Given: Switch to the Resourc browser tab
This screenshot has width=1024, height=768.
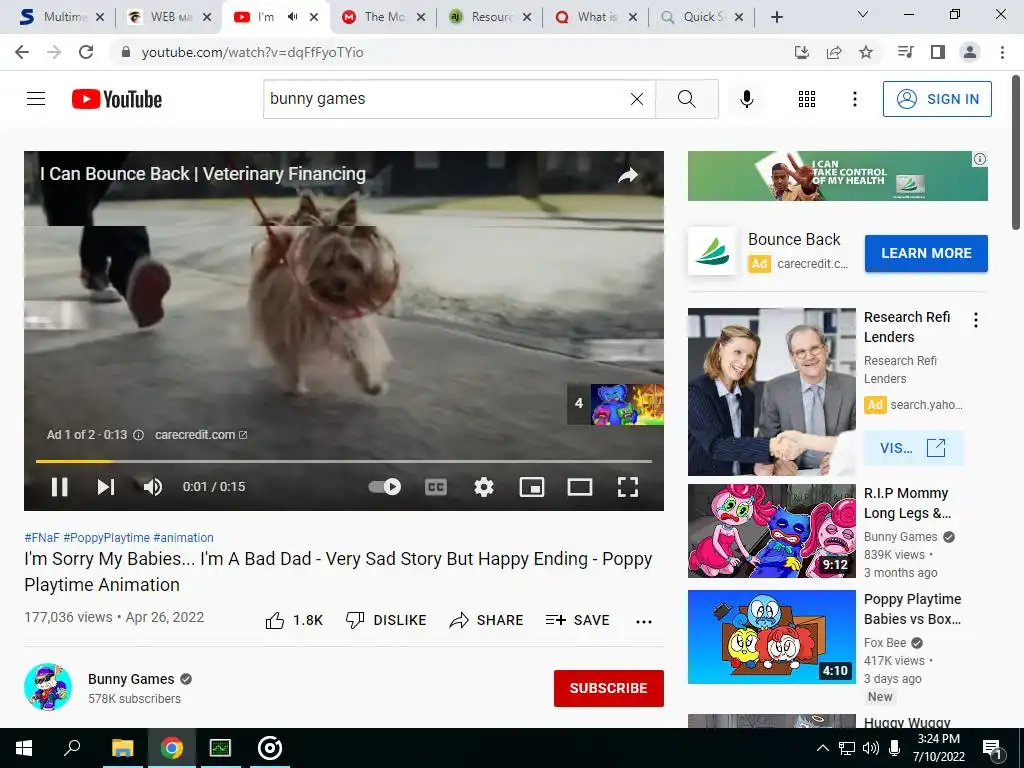Looking at the screenshot, I should pyautogui.click(x=488, y=17).
